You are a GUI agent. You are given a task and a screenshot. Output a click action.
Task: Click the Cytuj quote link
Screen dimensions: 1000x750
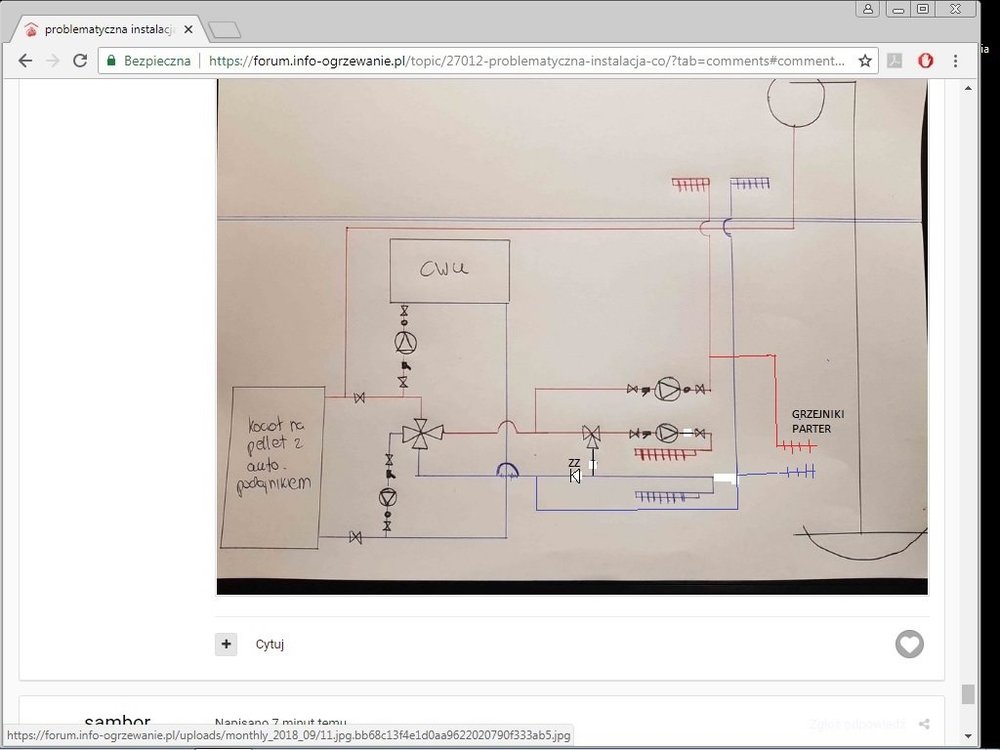(x=269, y=645)
